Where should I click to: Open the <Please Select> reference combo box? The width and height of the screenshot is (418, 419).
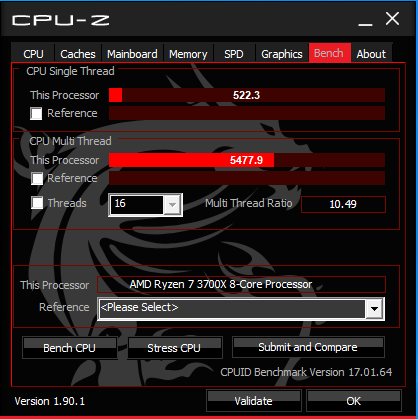241,309
